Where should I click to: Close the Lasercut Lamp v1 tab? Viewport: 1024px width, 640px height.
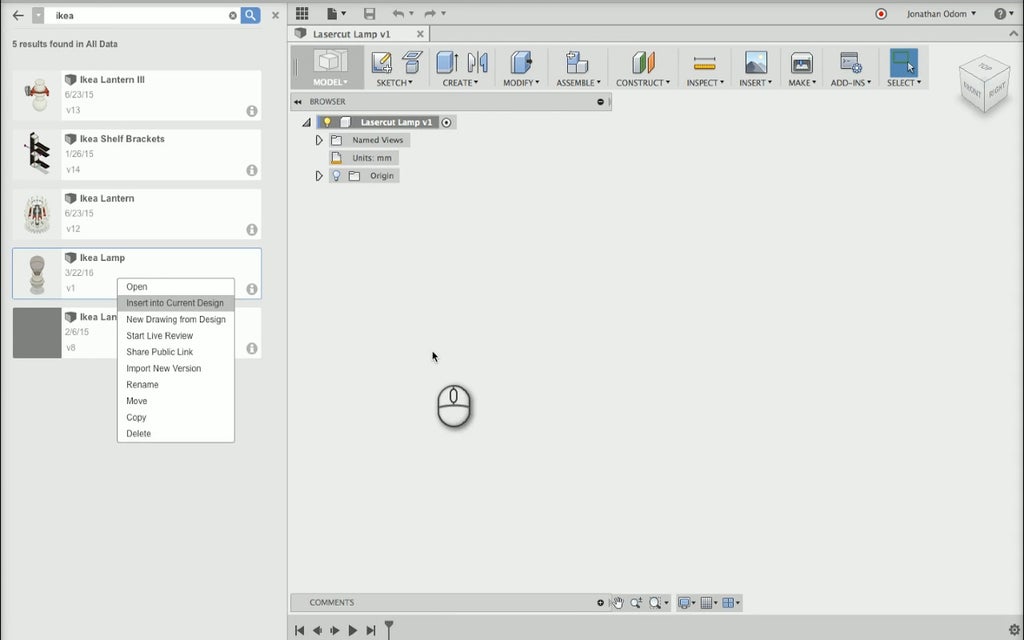click(x=420, y=34)
